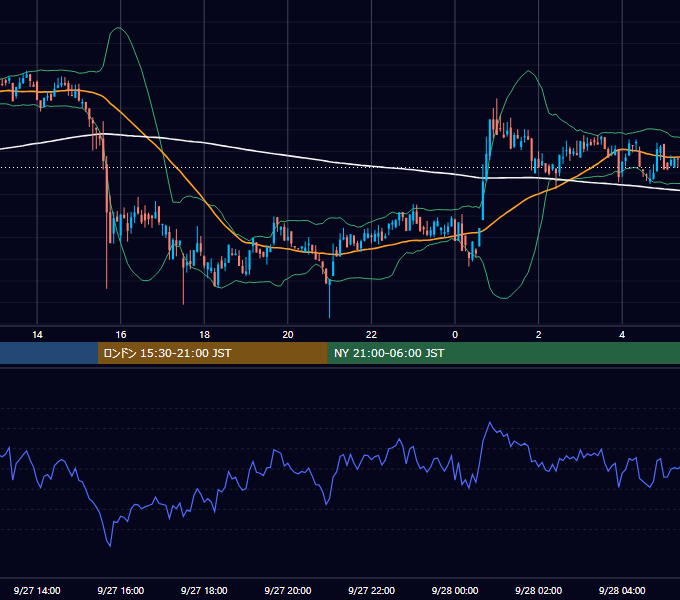
Task: Click the ロンドン 15:30-21:00 JST session bar
Action: click(212, 353)
